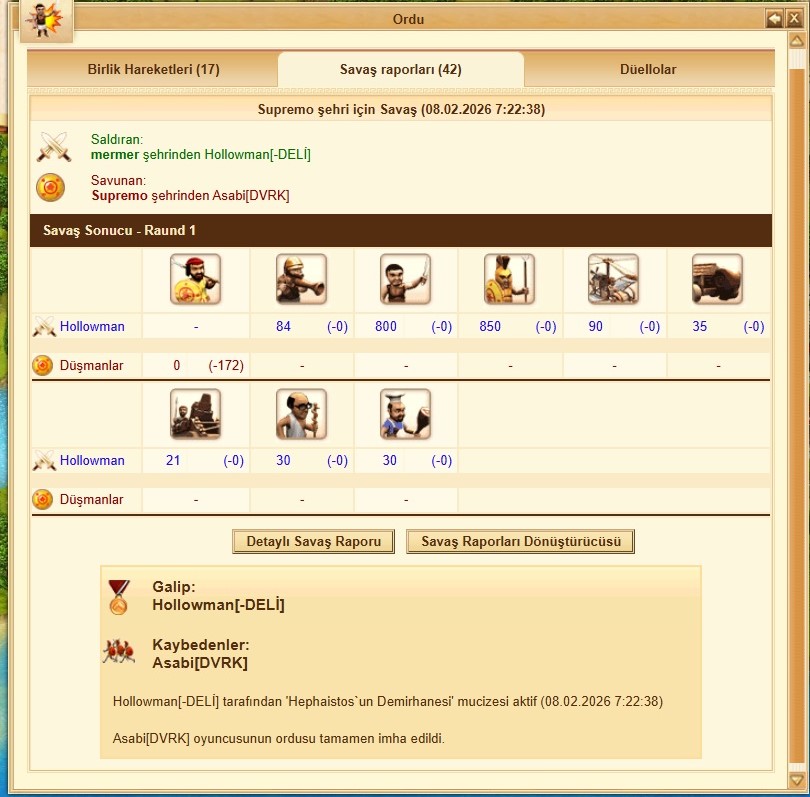Click the scrollbar down arrow
Image resolution: width=810 pixels, height=797 pixels.
point(797,779)
